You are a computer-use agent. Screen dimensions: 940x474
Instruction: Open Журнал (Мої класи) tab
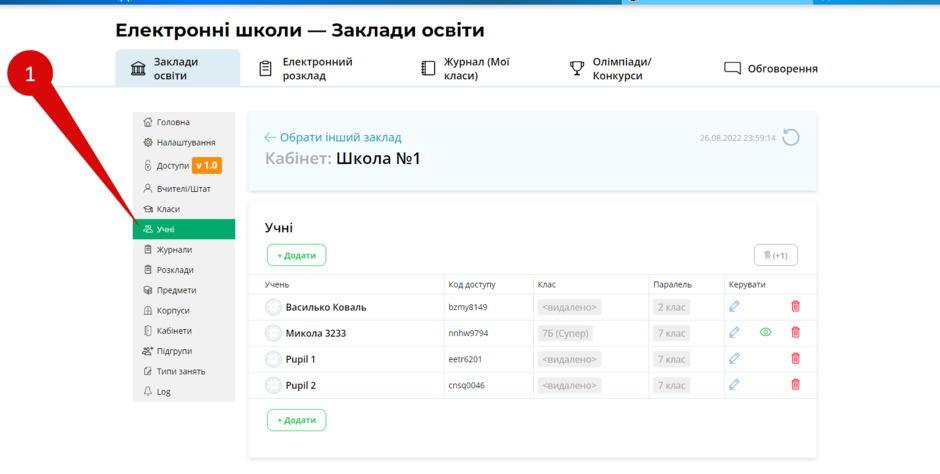(x=466, y=68)
